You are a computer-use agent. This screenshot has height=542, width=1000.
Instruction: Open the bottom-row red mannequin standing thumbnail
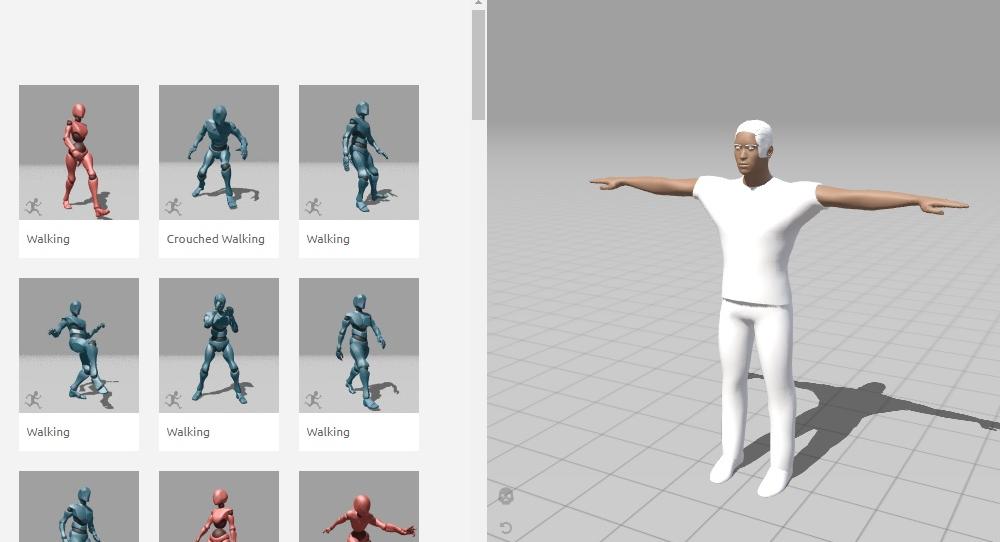coord(219,506)
